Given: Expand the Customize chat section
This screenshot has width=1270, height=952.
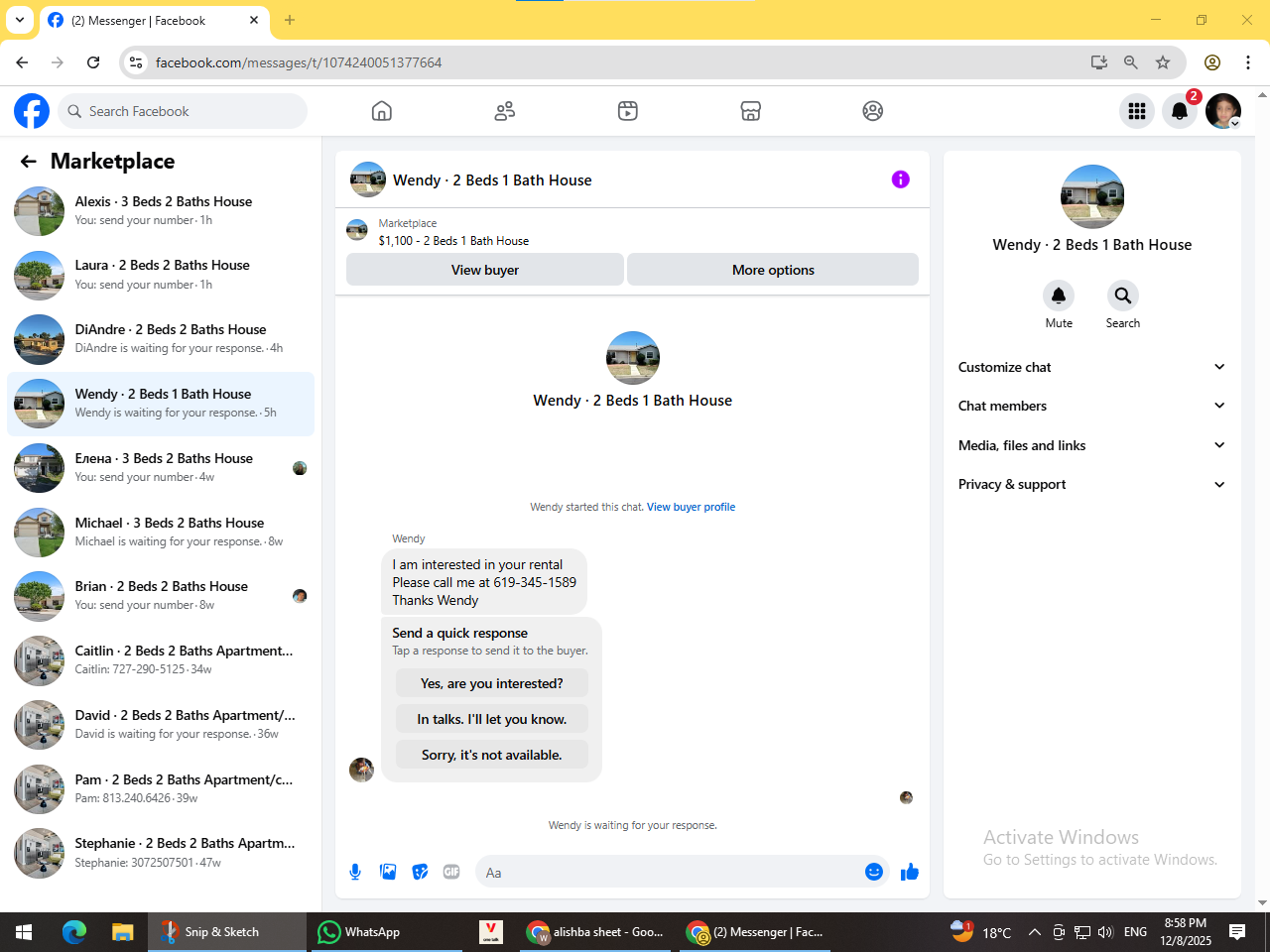Looking at the screenshot, I should click(1091, 367).
